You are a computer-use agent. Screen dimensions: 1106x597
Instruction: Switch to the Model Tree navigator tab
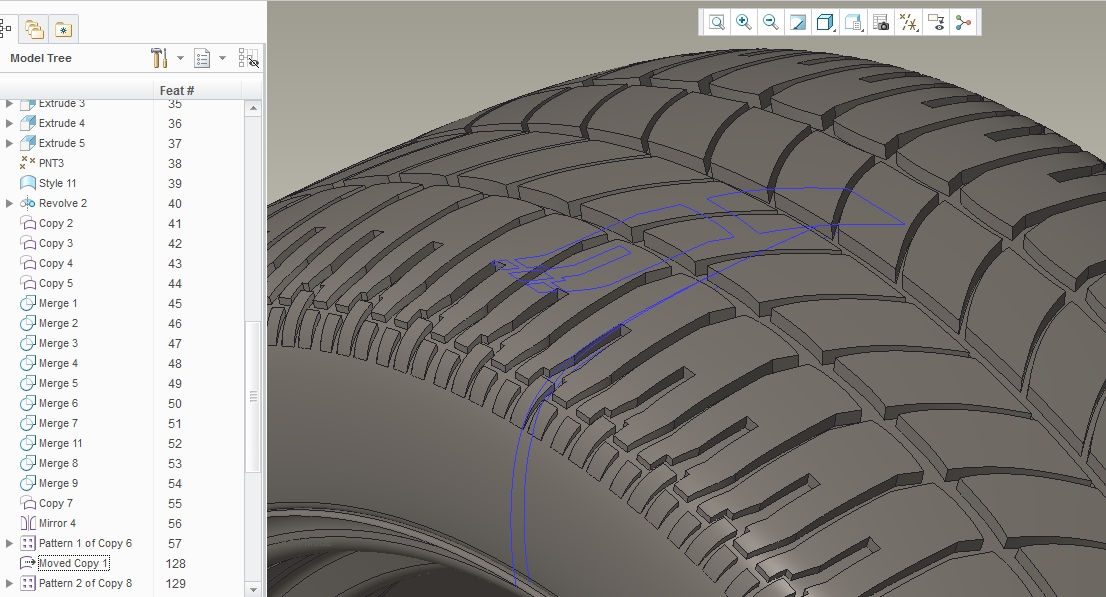pyautogui.click(x=6, y=29)
